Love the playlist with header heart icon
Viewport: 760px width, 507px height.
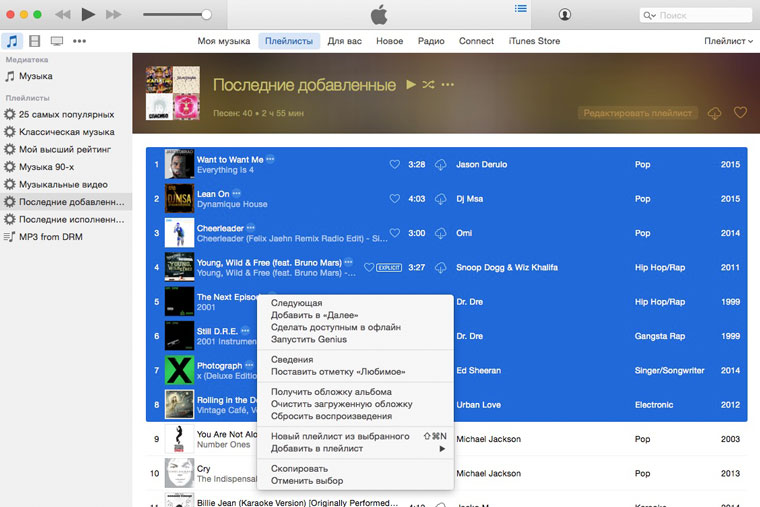[x=740, y=112]
